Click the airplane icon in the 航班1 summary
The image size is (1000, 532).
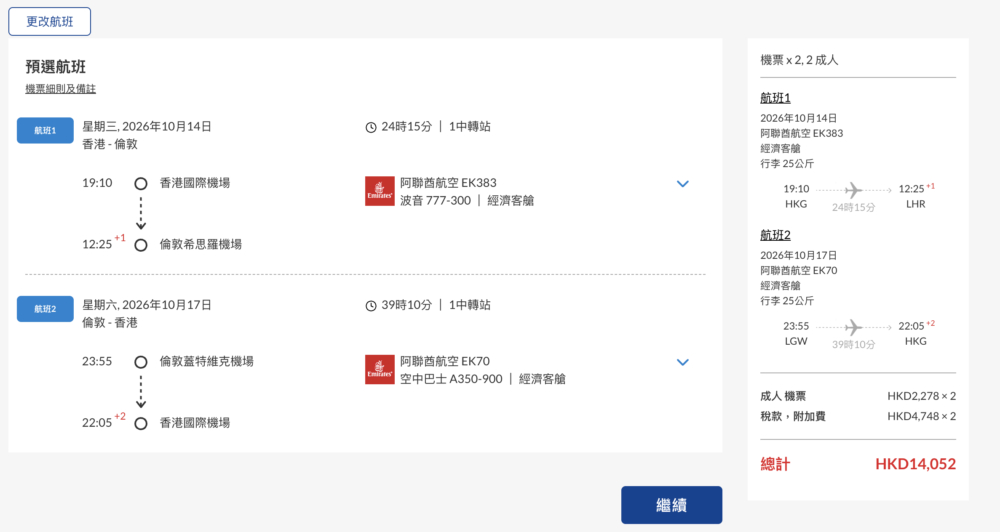tap(853, 190)
